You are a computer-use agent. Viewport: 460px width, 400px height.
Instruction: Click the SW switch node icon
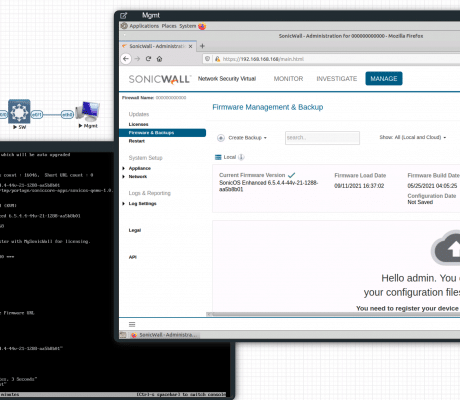click(19, 111)
